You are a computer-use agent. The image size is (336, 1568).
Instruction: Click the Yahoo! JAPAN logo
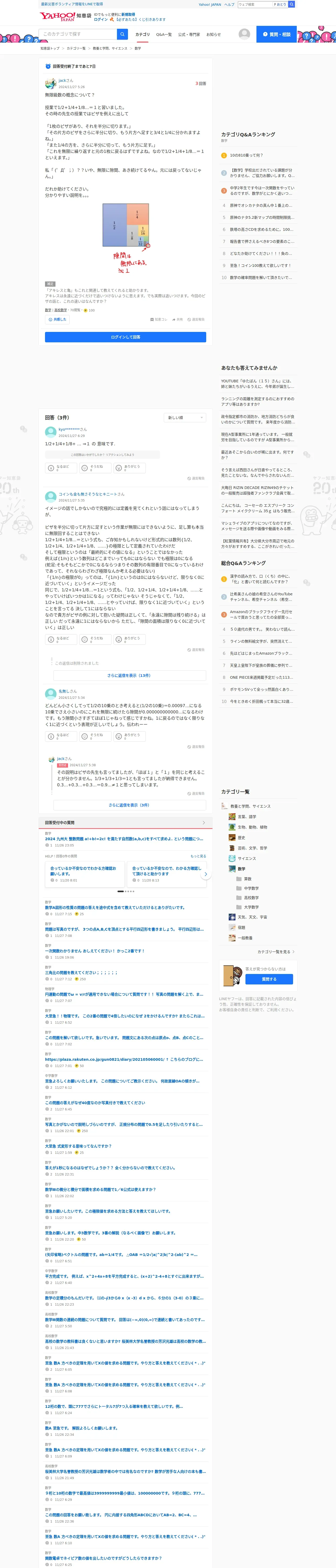57,16
